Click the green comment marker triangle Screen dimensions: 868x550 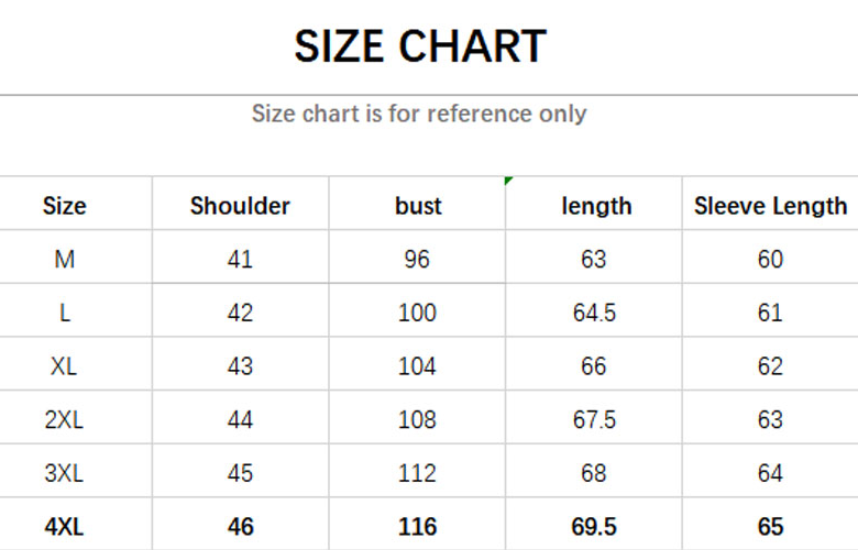coord(509,181)
